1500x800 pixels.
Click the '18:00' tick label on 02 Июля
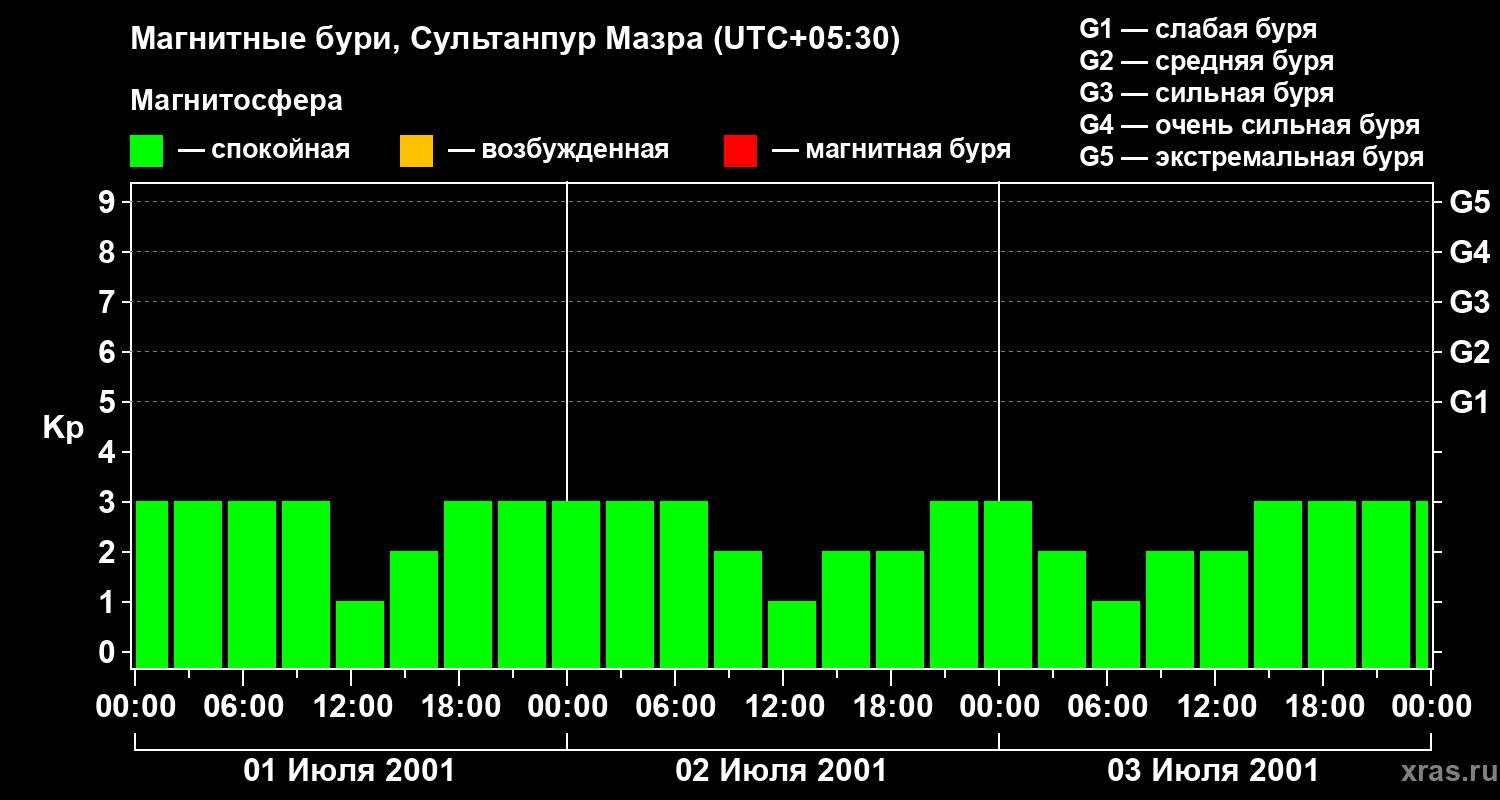[891, 707]
